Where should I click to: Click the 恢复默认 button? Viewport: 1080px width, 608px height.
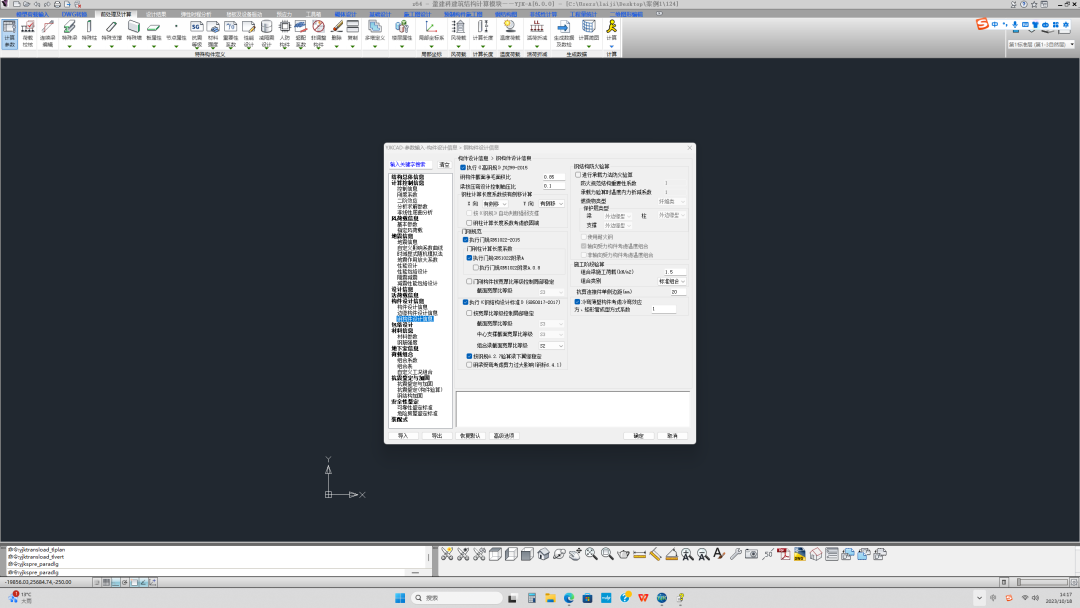pos(470,436)
